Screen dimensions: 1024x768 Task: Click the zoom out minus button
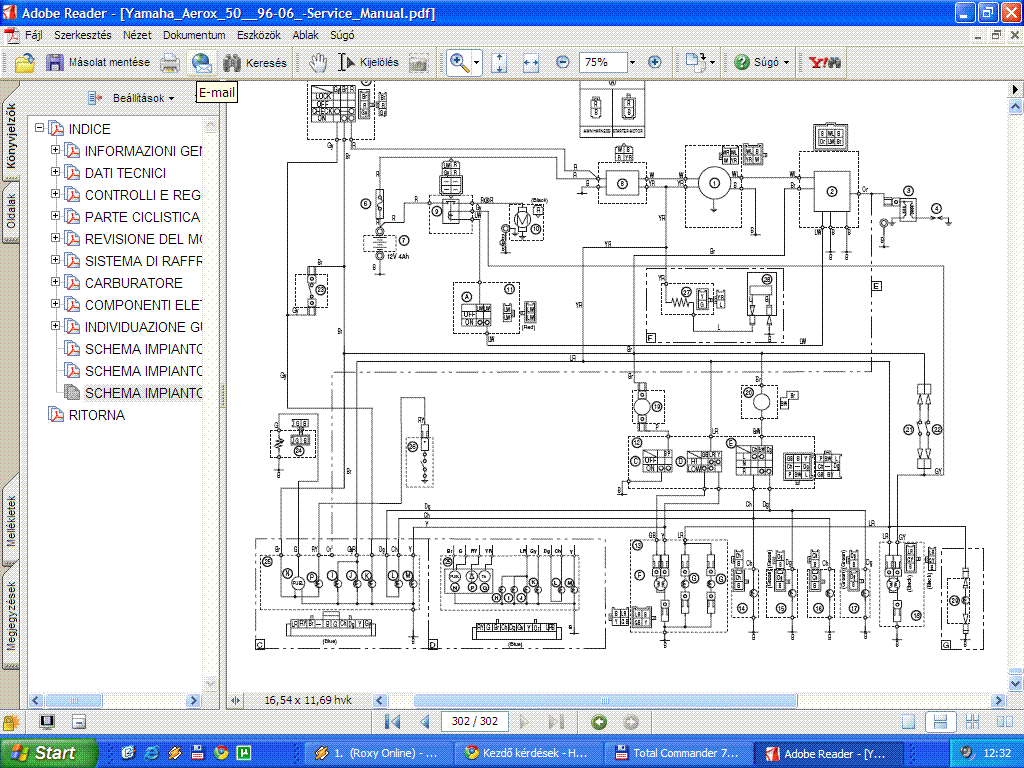click(562, 62)
